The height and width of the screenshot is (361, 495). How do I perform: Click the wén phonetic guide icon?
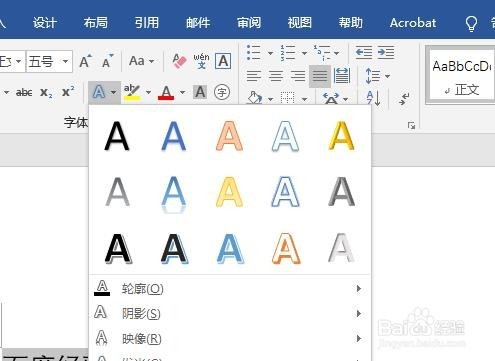click(201, 61)
